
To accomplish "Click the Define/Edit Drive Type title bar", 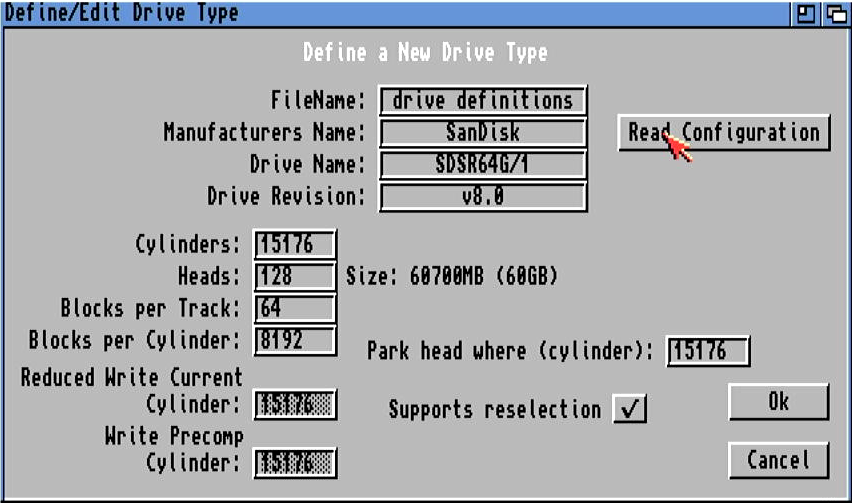I will (400, 13).
